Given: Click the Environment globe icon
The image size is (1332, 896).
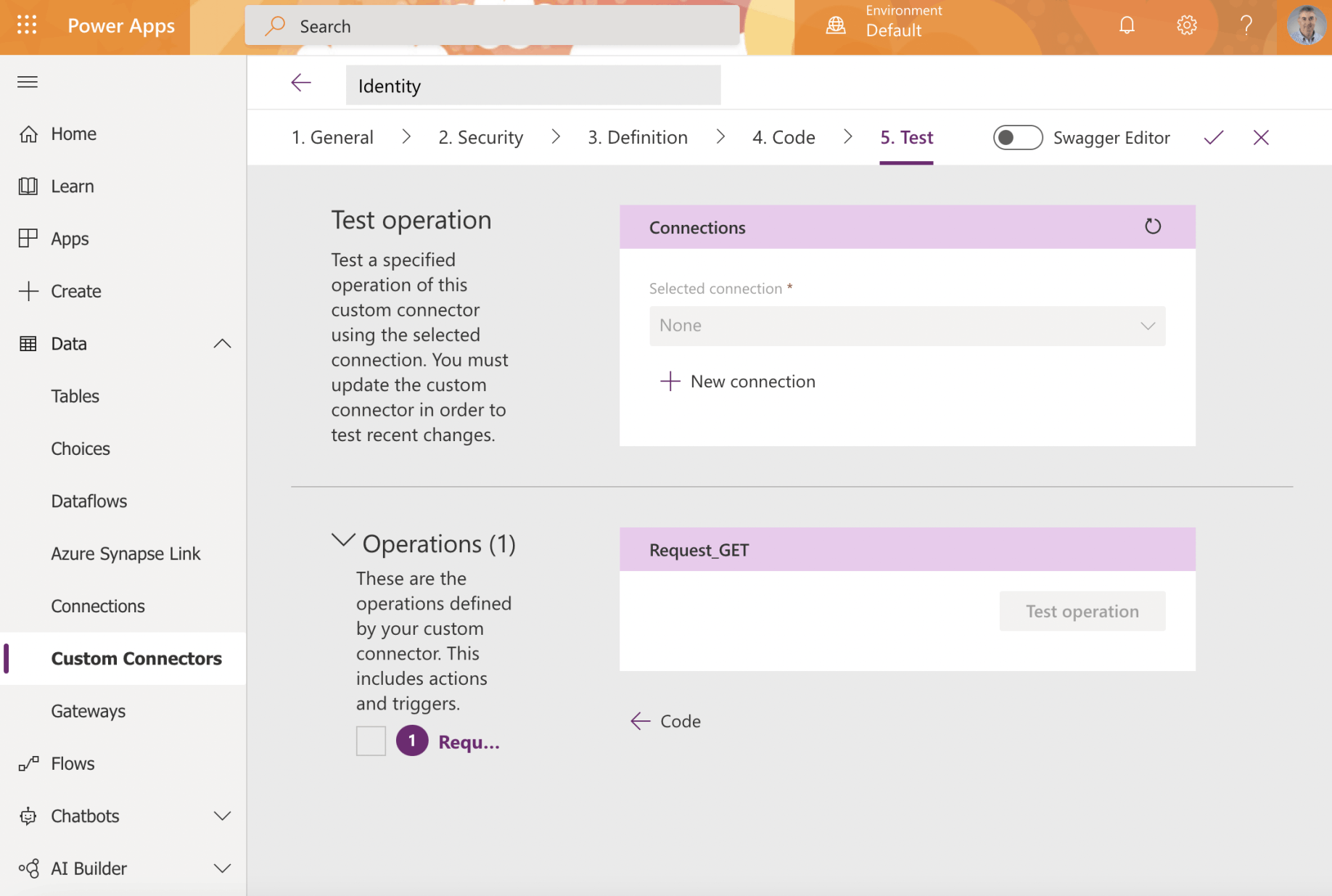Looking at the screenshot, I should coord(836,25).
